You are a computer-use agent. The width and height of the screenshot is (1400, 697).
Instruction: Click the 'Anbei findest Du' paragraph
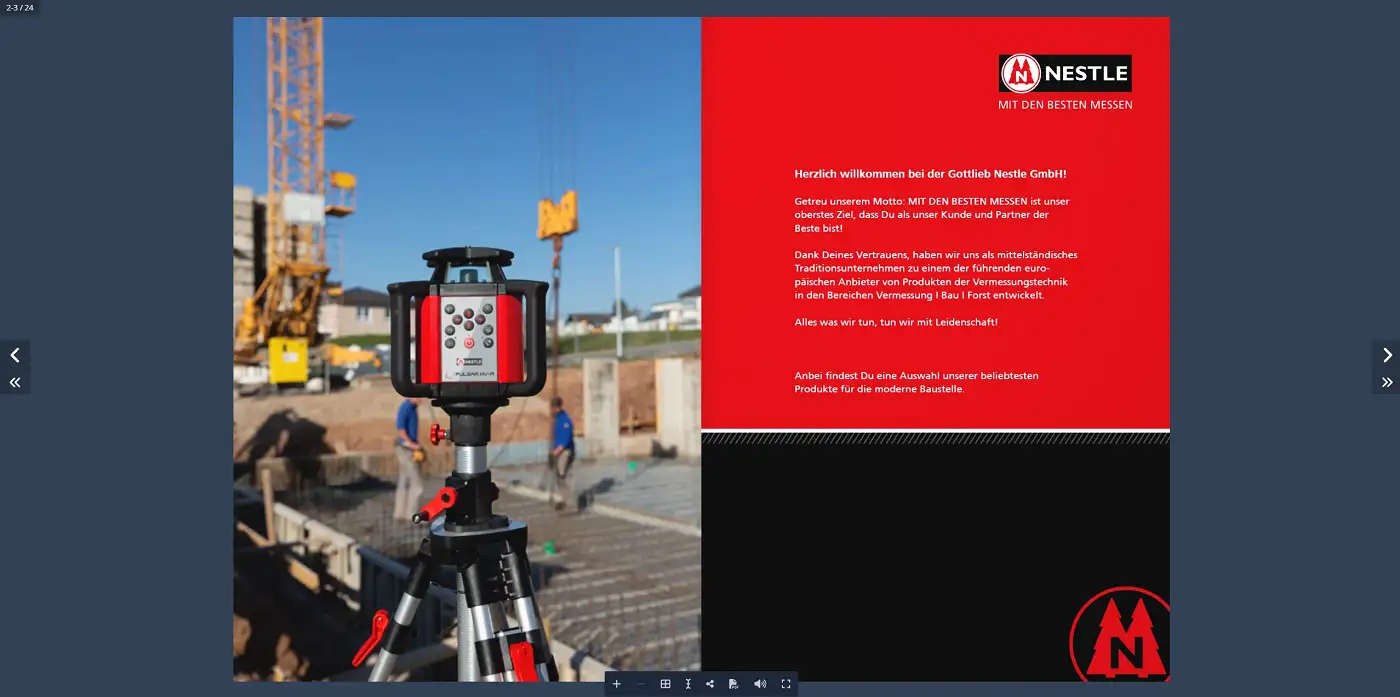[x=916, y=382]
